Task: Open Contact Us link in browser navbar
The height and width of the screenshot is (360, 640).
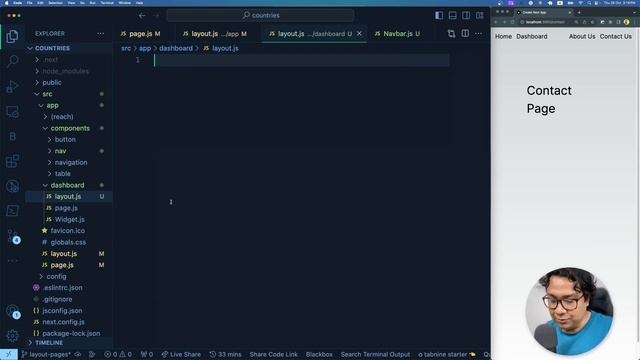Action: [616, 36]
